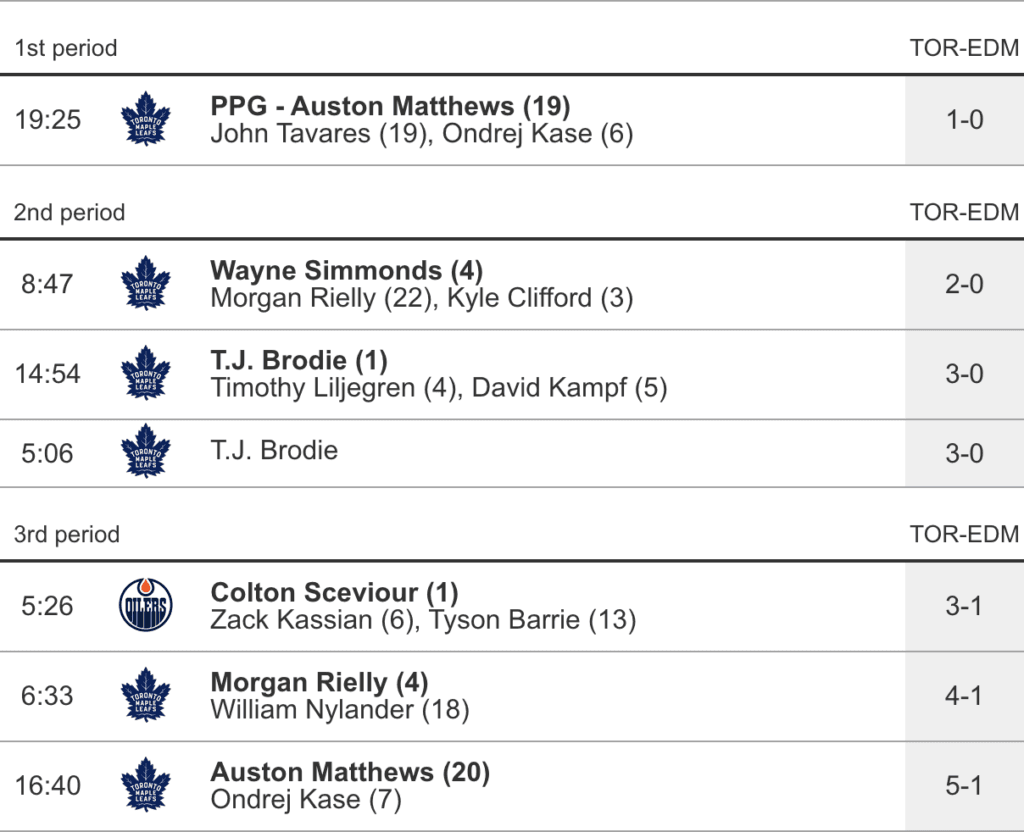Click the Maple Leafs logo in the 16:40 goal row

click(x=146, y=786)
